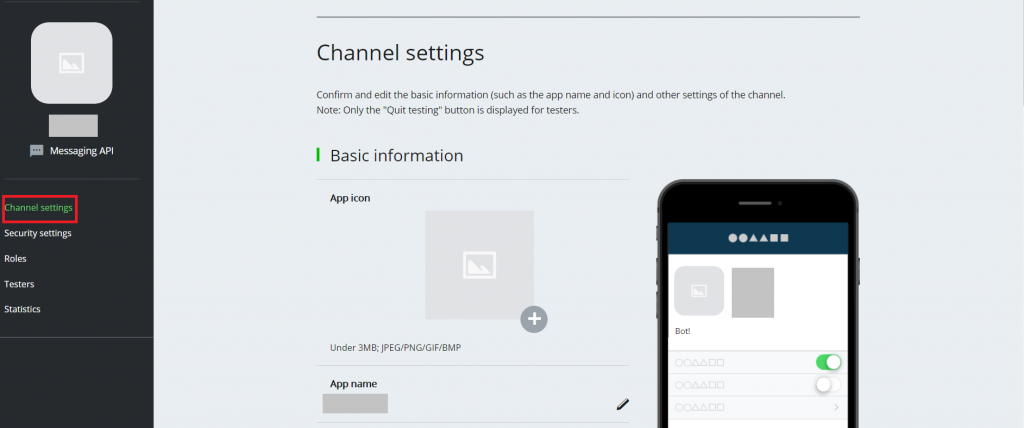Open the Testers section
Screen dimensions: 1024x428
pyautogui.click(x=19, y=284)
